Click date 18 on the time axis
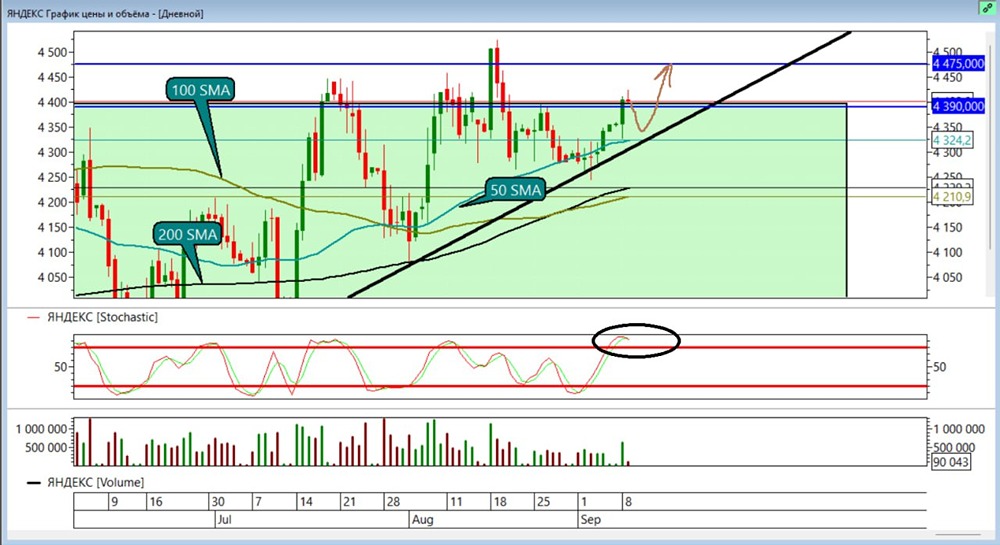 tap(500, 502)
